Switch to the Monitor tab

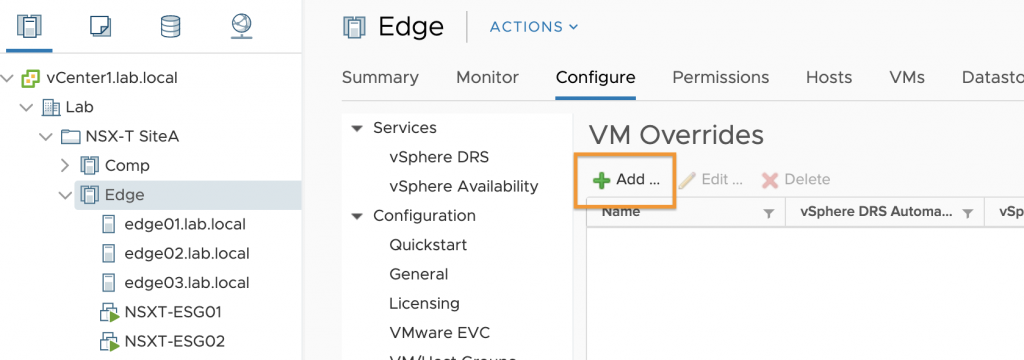487,77
